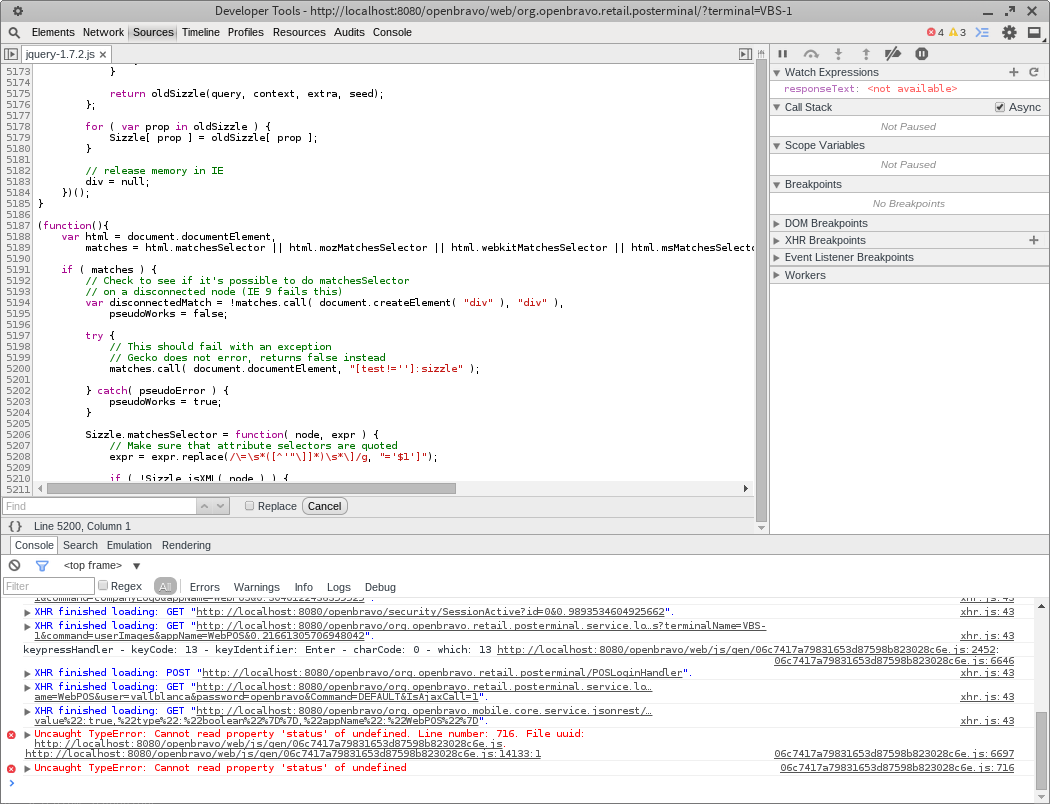Click the pause script execution button
Image resolution: width=1050 pixels, height=804 pixels.
[783, 54]
